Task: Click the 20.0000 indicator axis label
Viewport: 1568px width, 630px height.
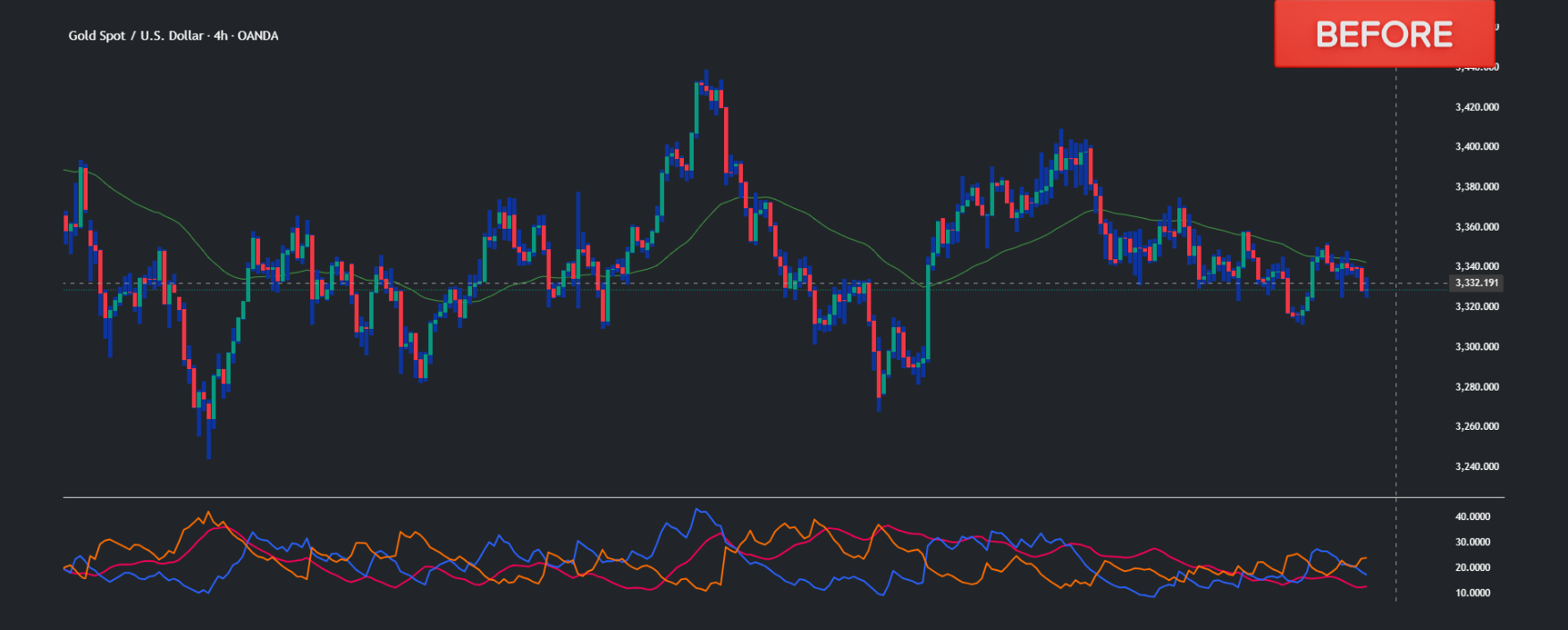Action: pyautogui.click(x=1472, y=567)
